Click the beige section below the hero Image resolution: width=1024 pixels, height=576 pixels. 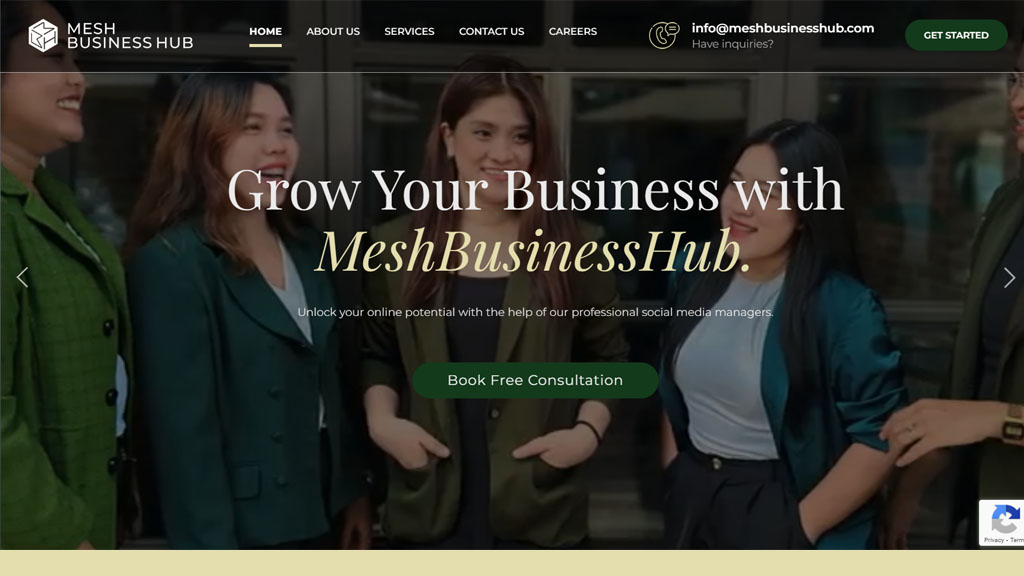point(512,563)
